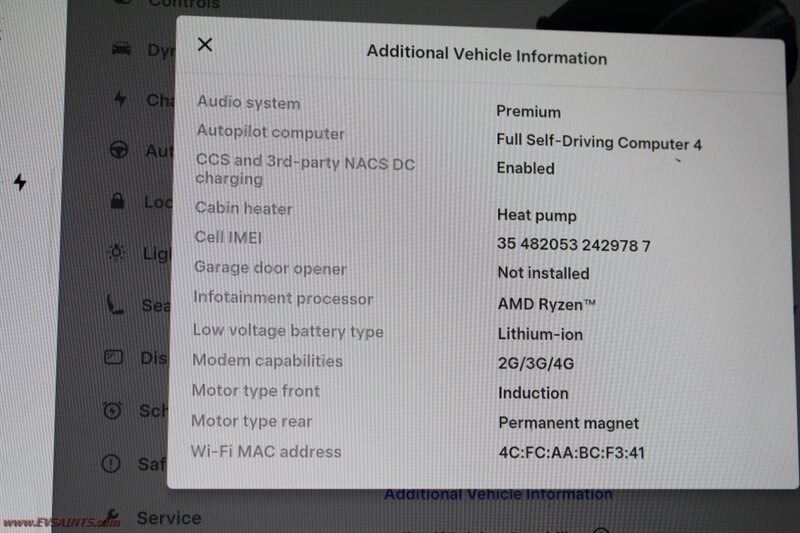Open Locks menu via padlock icon
800x533 pixels.
[117, 200]
